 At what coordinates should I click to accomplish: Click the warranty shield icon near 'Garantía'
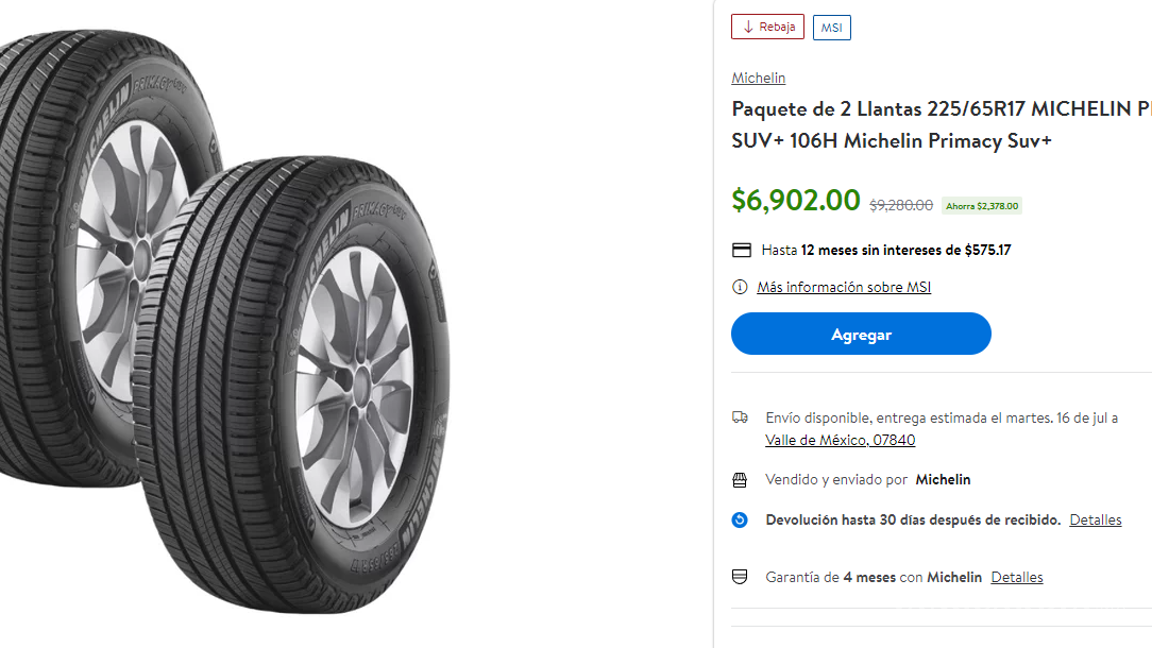(741, 576)
